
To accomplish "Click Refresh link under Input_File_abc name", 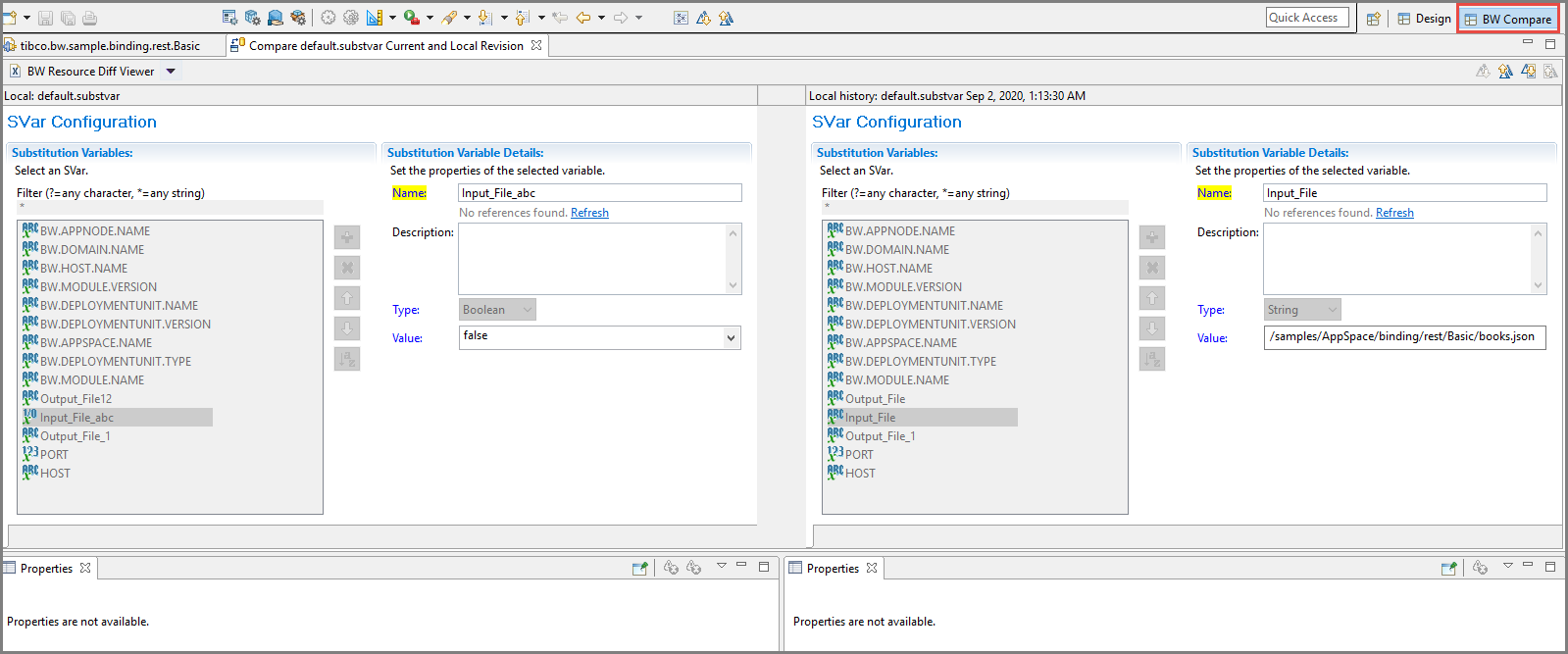I will point(589,213).
